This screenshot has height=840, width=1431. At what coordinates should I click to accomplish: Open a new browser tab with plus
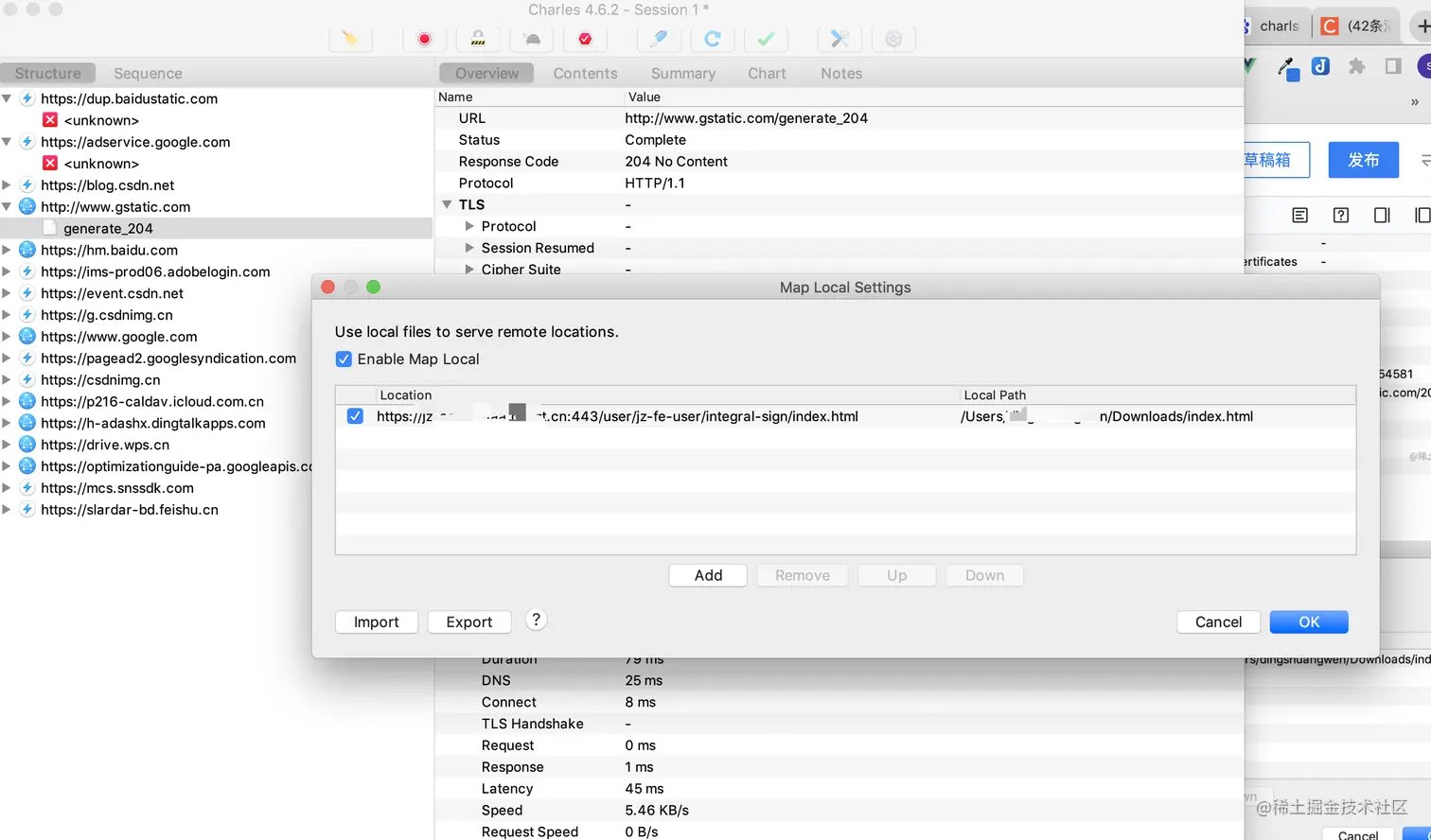point(1422,26)
